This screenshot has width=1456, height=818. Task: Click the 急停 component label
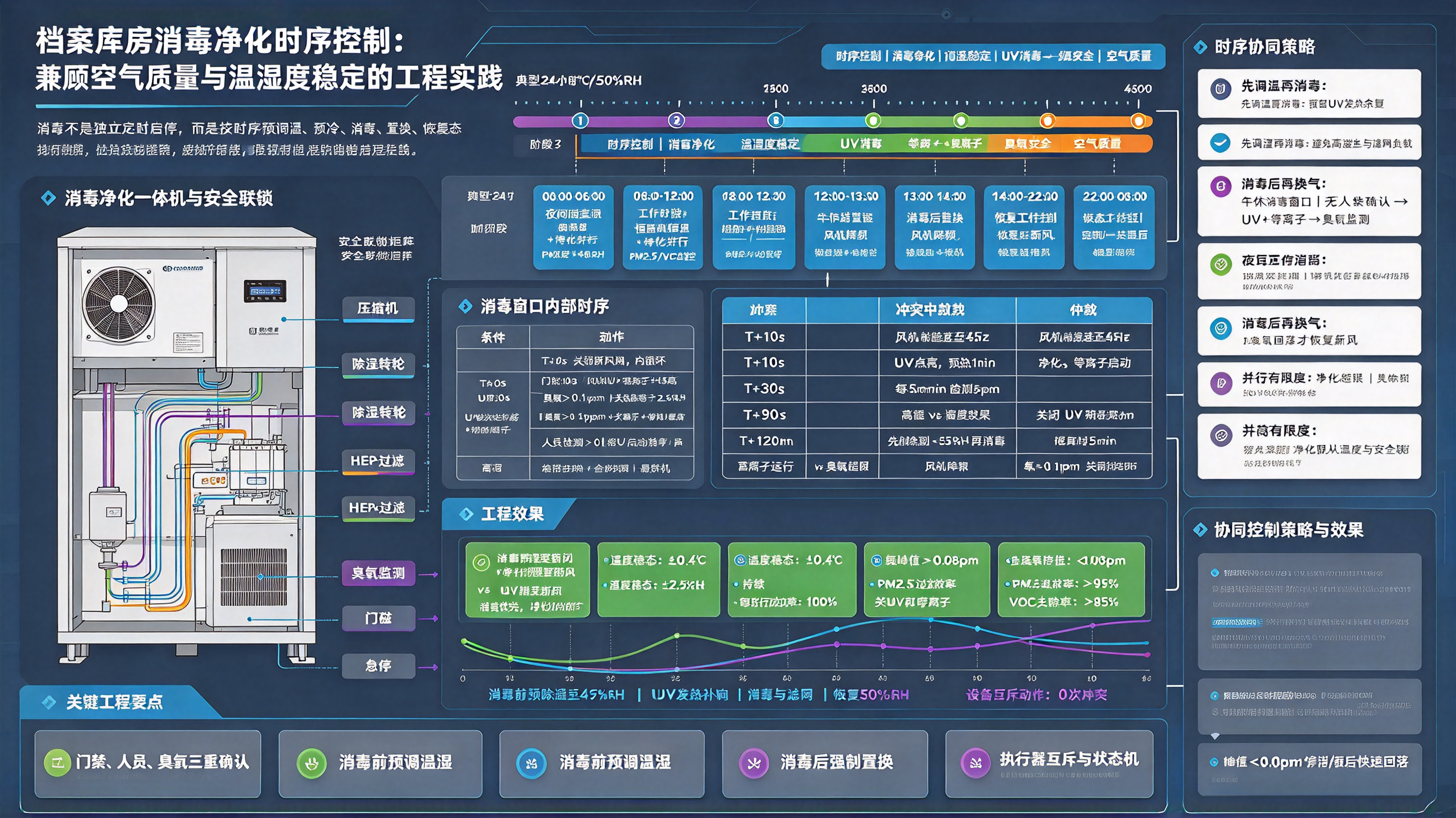378,665
